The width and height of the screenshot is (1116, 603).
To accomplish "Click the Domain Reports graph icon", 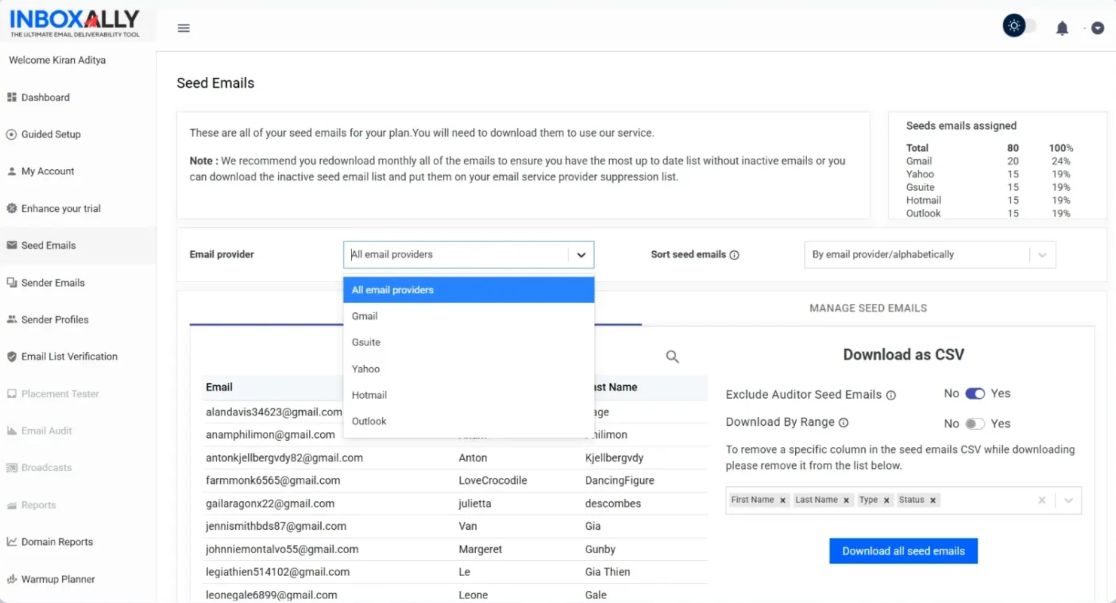I will pyautogui.click(x=11, y=541).
